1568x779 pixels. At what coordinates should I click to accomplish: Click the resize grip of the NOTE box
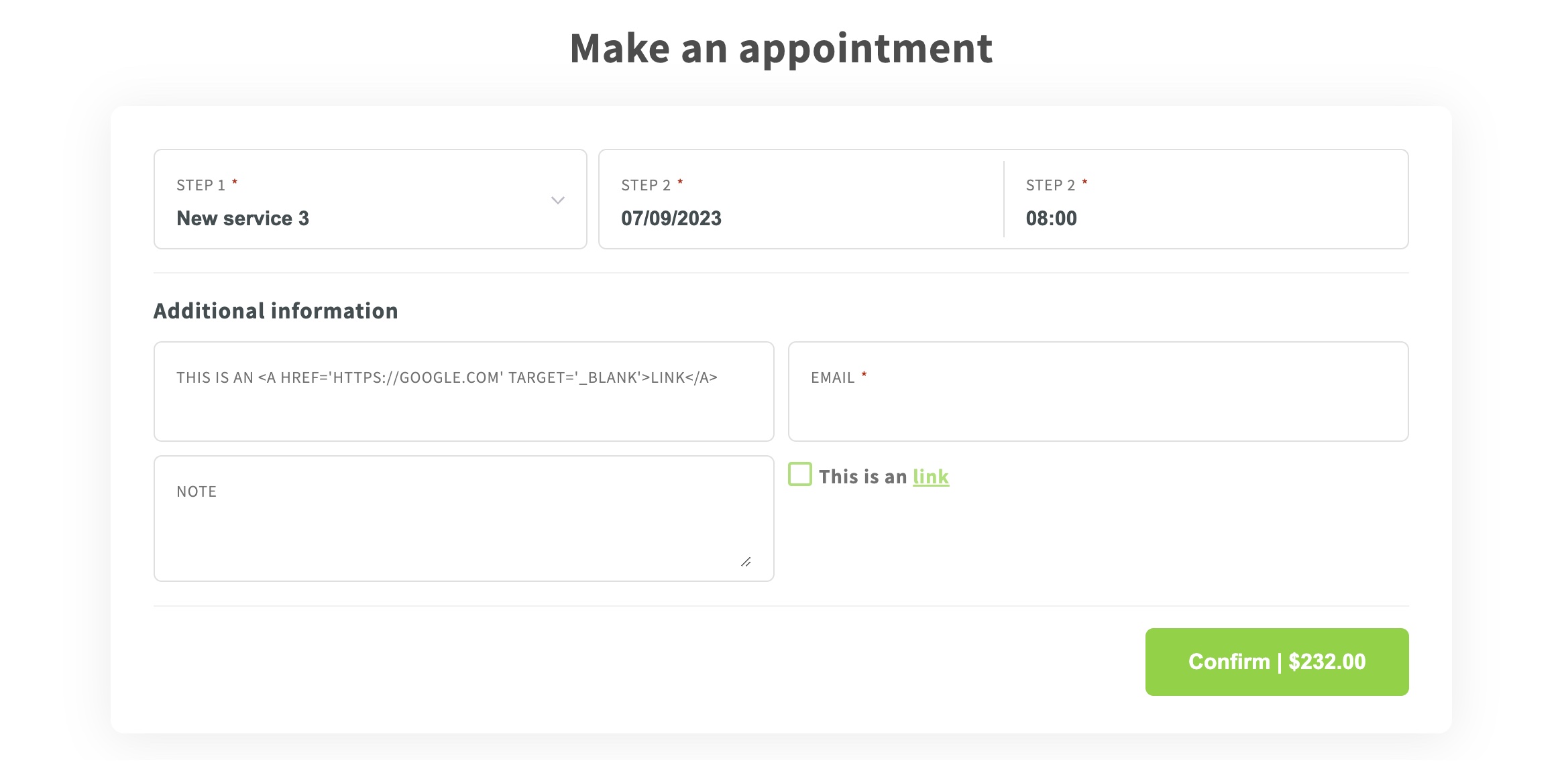coord(748,562)
